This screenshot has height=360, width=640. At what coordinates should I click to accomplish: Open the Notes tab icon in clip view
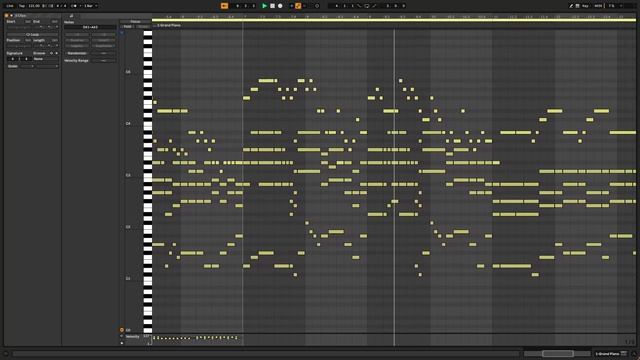(71, 16)
